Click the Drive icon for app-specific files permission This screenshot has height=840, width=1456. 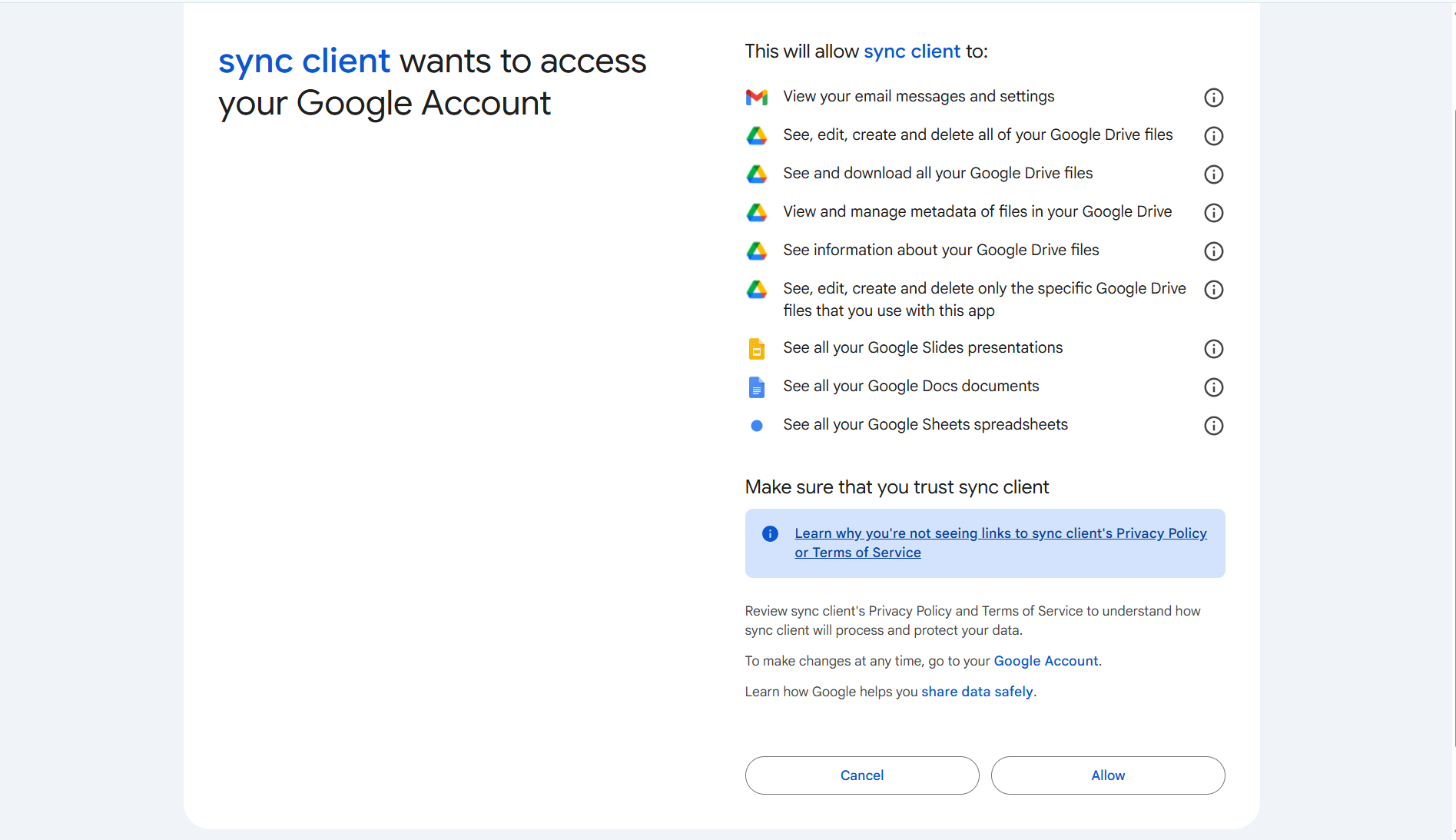tap(757, 290)
